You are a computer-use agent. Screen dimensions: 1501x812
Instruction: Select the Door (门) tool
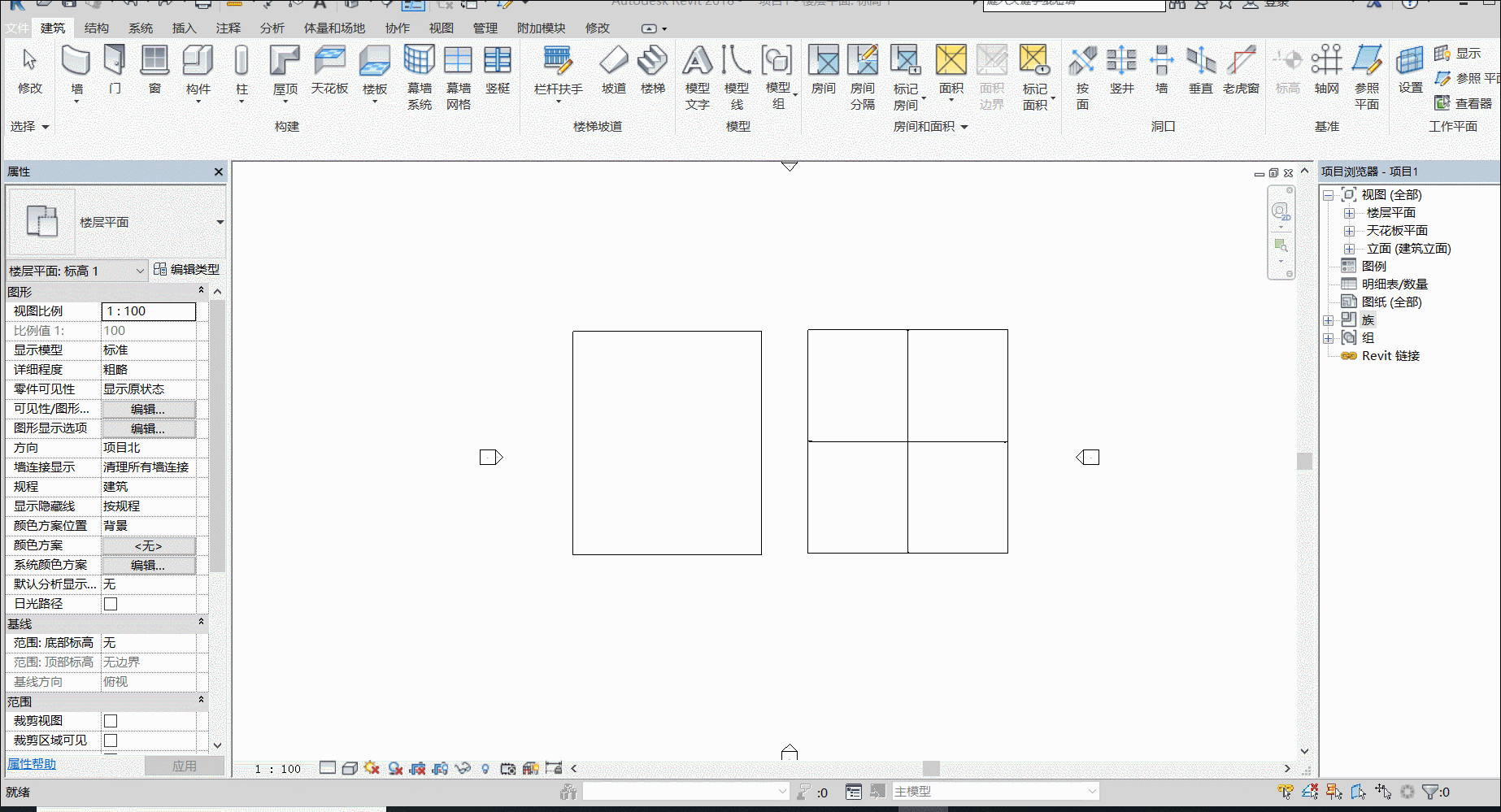(115, 72)
